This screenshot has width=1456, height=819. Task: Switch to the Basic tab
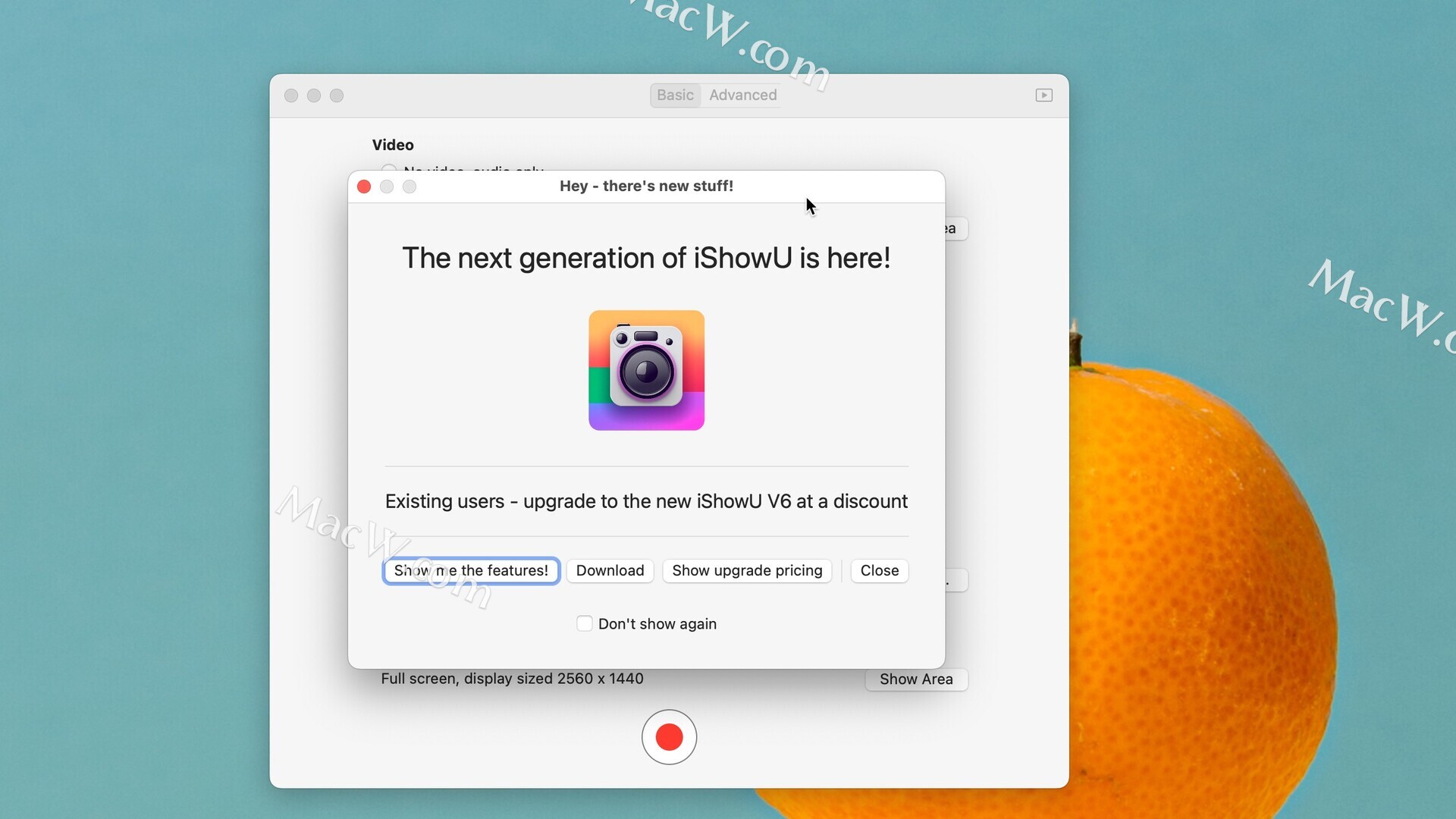[675, 95]
